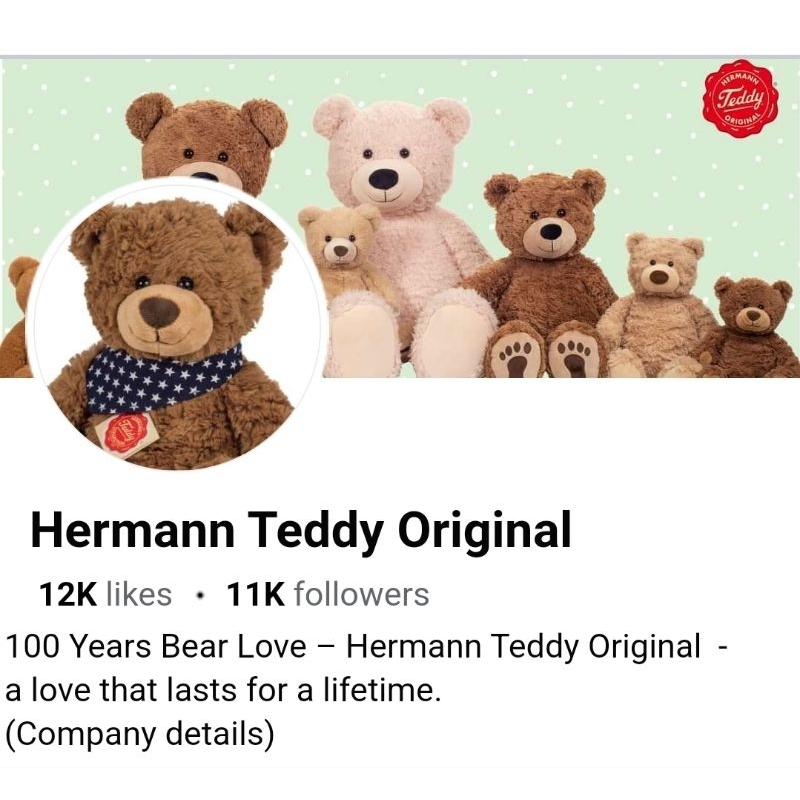Click the large pink teddy bear in cover

coord(403,235)
